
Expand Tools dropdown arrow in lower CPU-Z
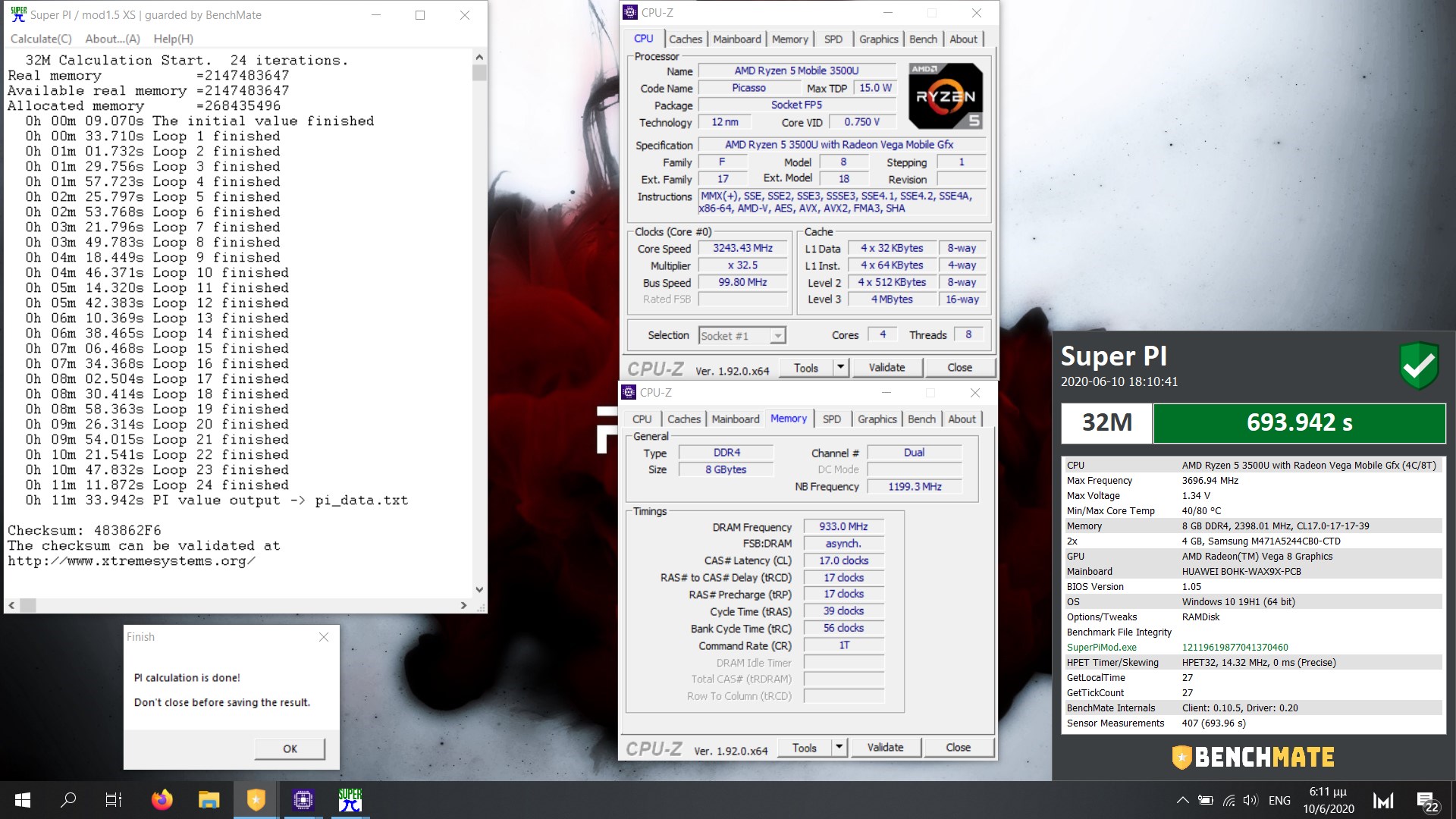pos(839,747)
